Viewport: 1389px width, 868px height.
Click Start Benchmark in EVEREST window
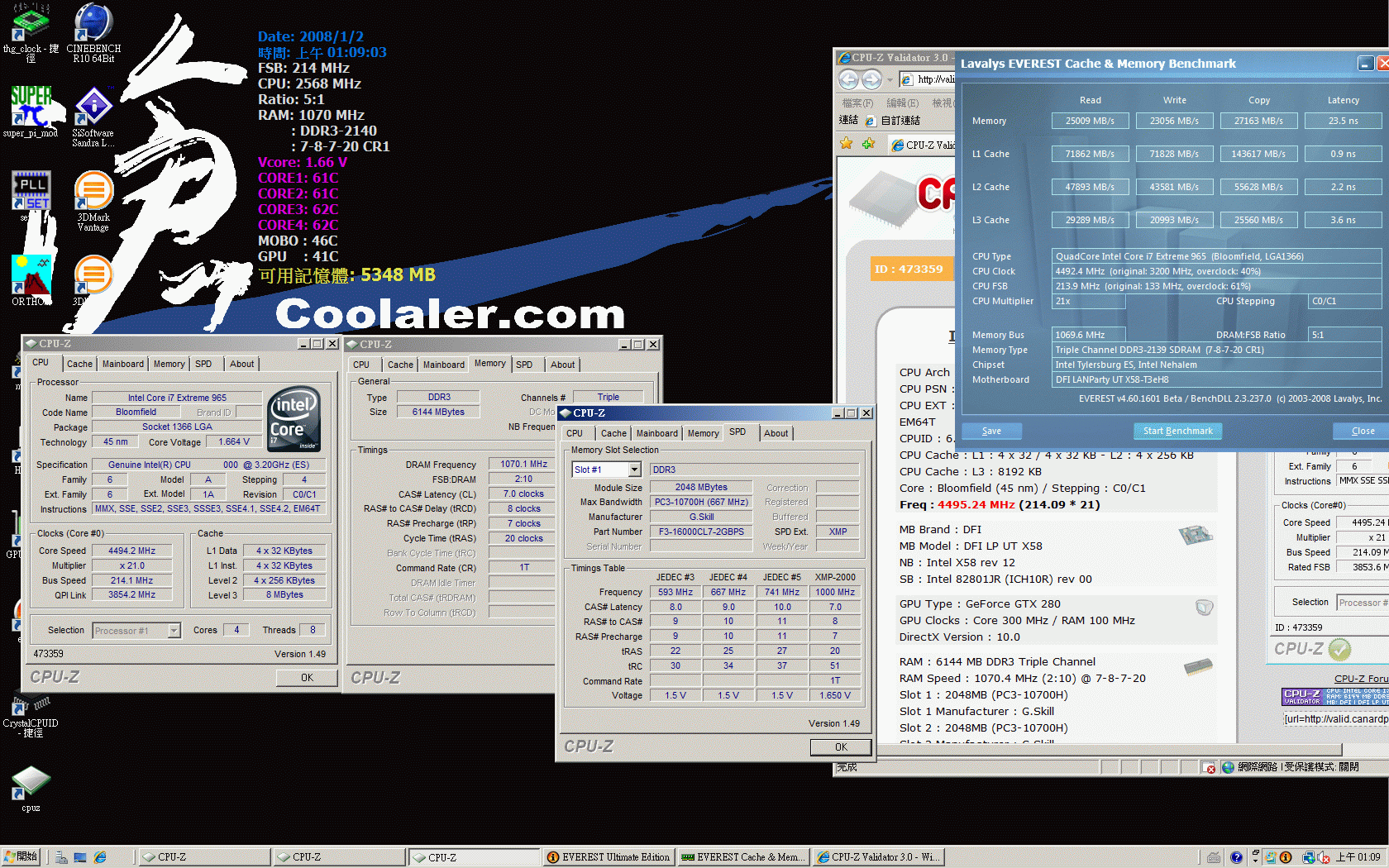point(1177,431)
